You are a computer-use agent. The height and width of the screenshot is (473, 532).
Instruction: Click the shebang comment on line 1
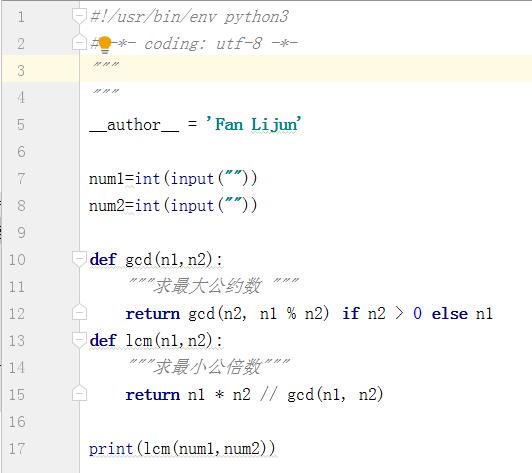click(189, 17)
